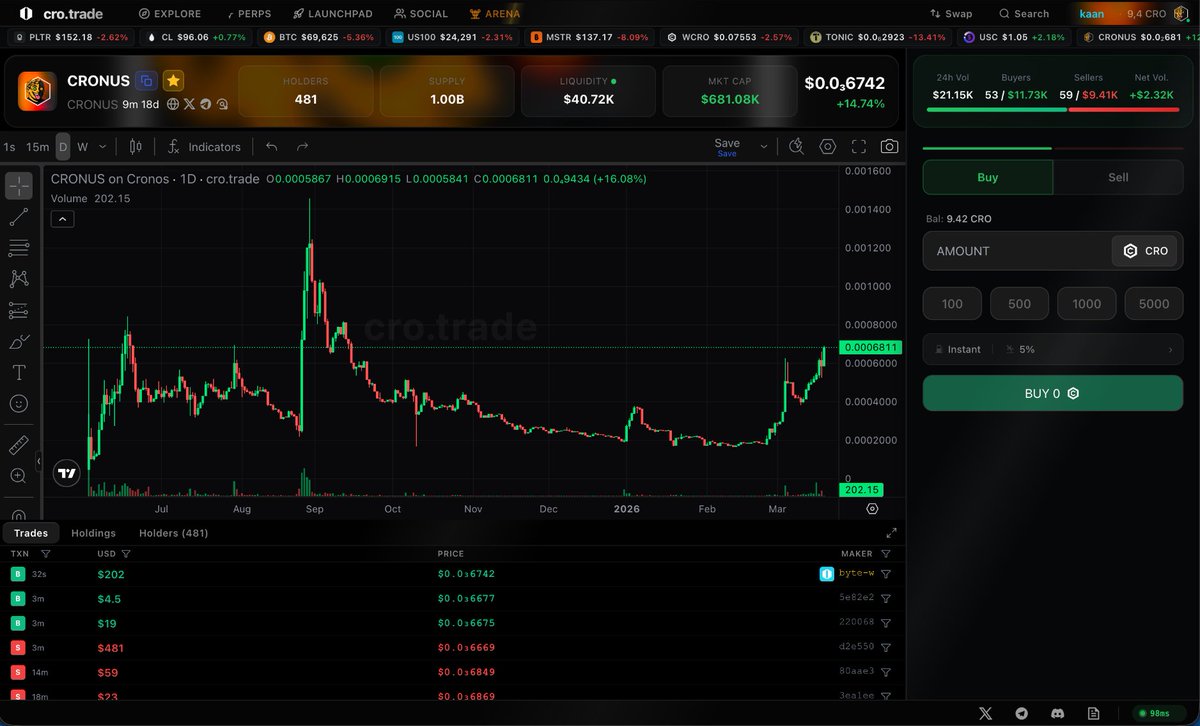Open the PERPS page
1200x726 pixels.
click(x=249, y=14)
